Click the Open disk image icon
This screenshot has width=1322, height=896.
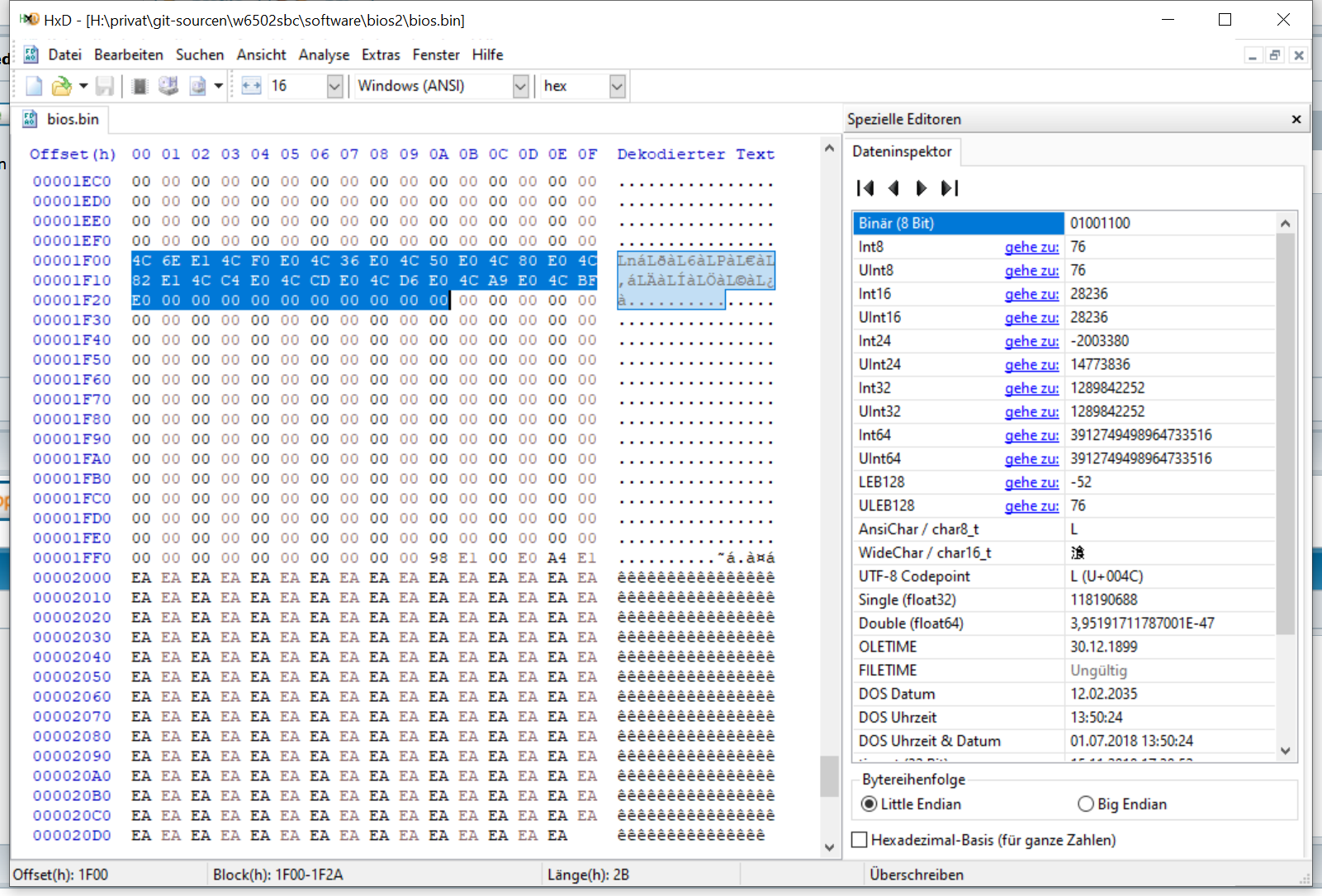pos(198,86)
